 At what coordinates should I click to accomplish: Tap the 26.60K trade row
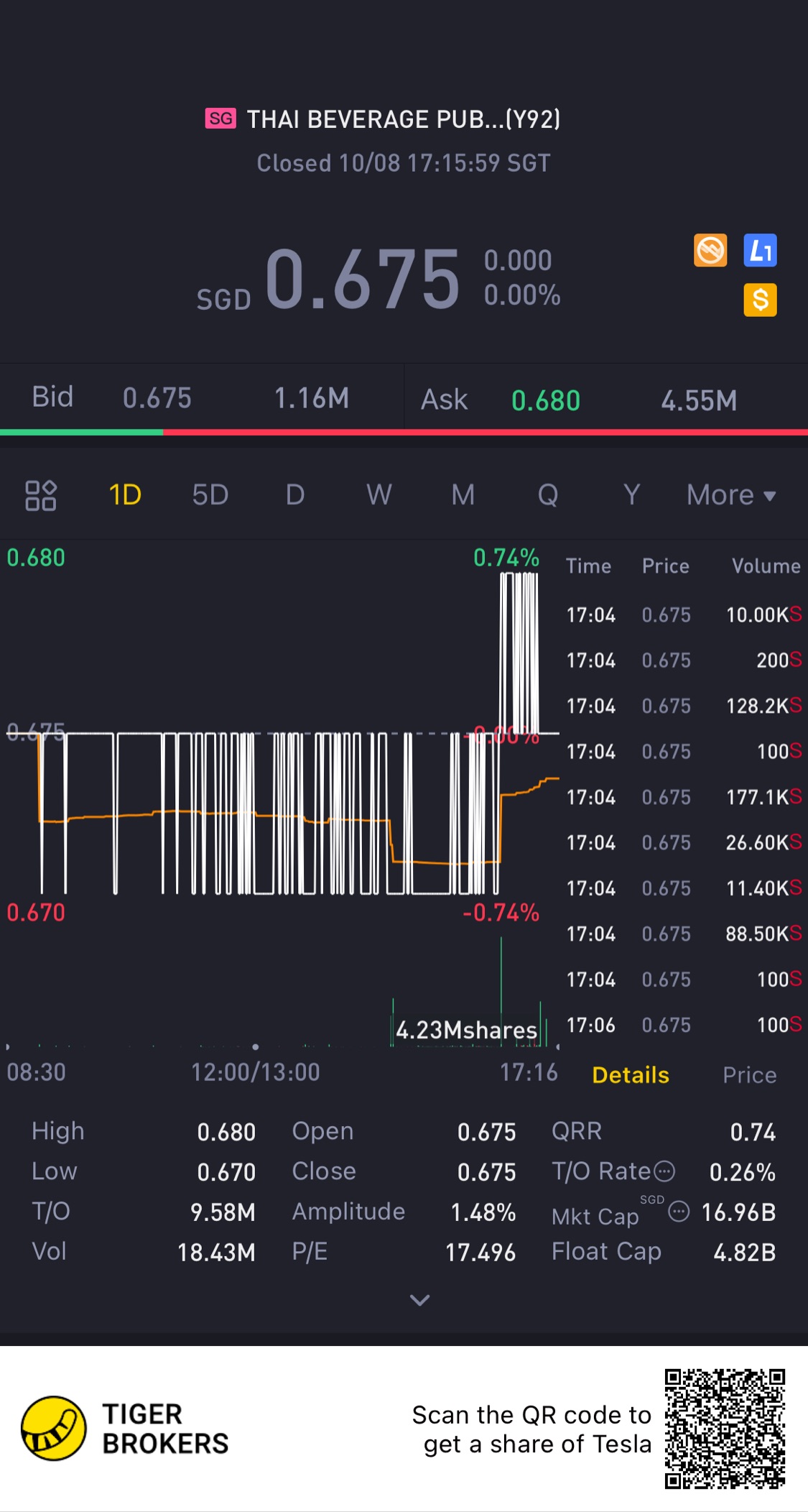coord(684,843)
